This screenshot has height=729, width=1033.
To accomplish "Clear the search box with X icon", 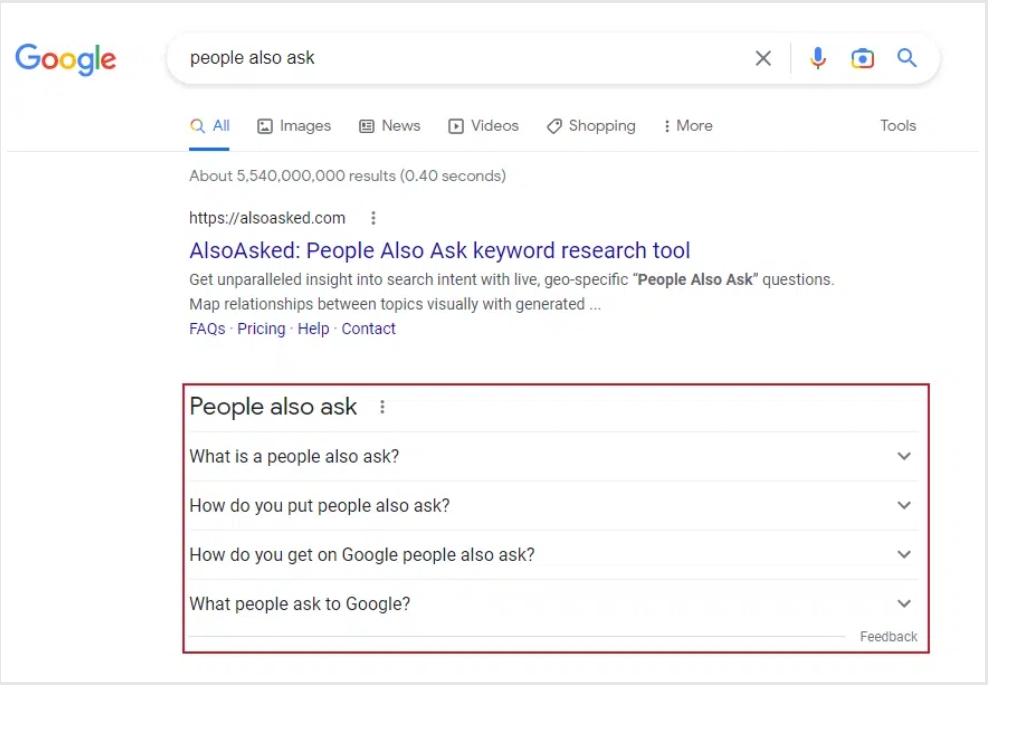I will [763, 59].
